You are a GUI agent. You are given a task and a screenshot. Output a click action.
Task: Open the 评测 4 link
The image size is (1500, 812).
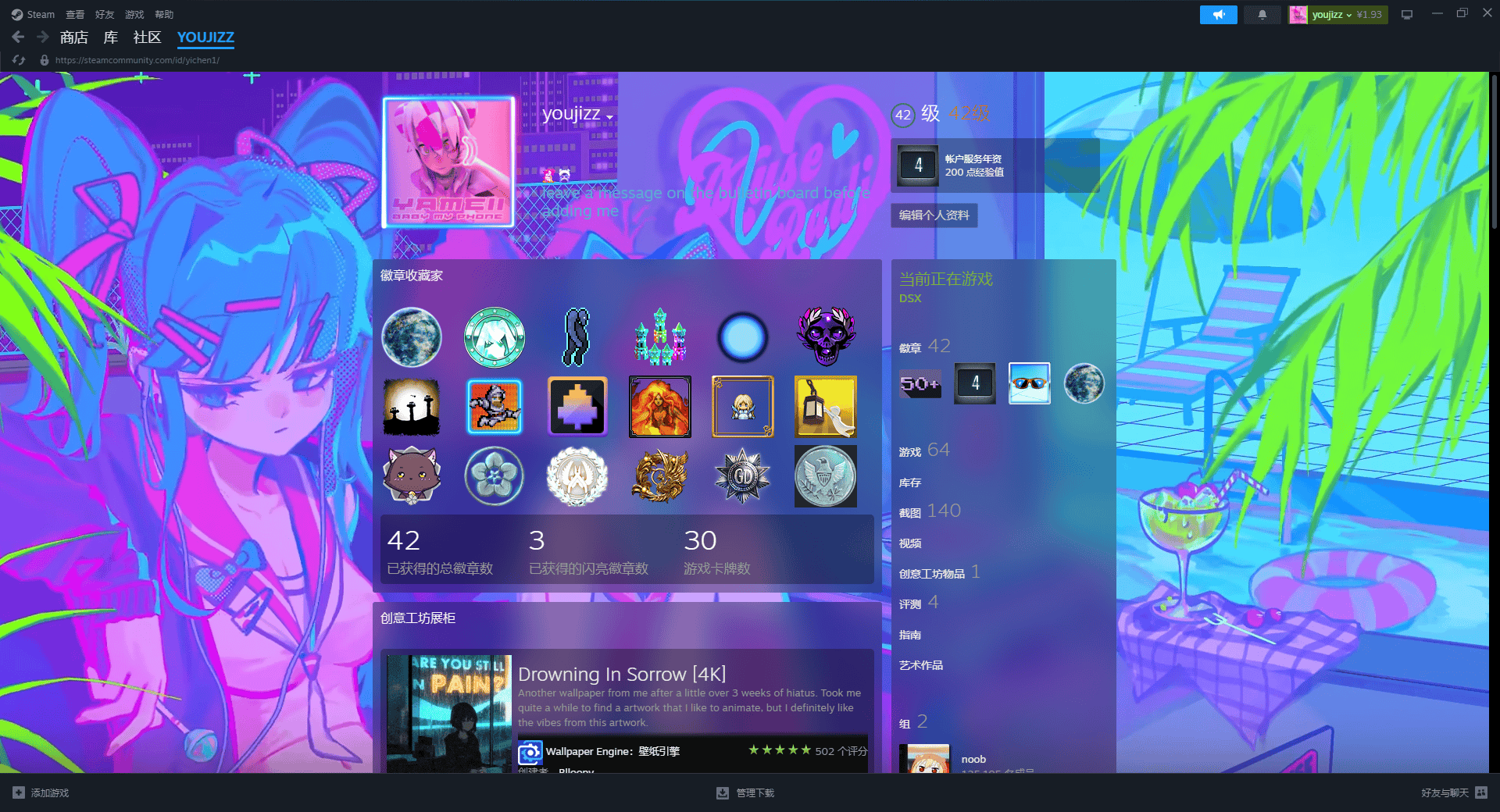(919, 603)
